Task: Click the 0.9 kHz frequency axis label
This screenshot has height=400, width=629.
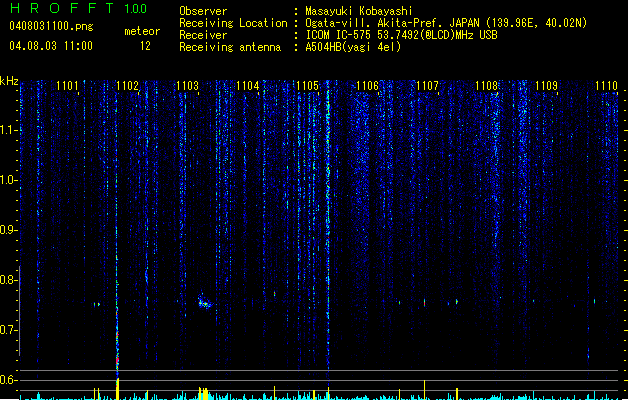Action: (x=8, y=230)
